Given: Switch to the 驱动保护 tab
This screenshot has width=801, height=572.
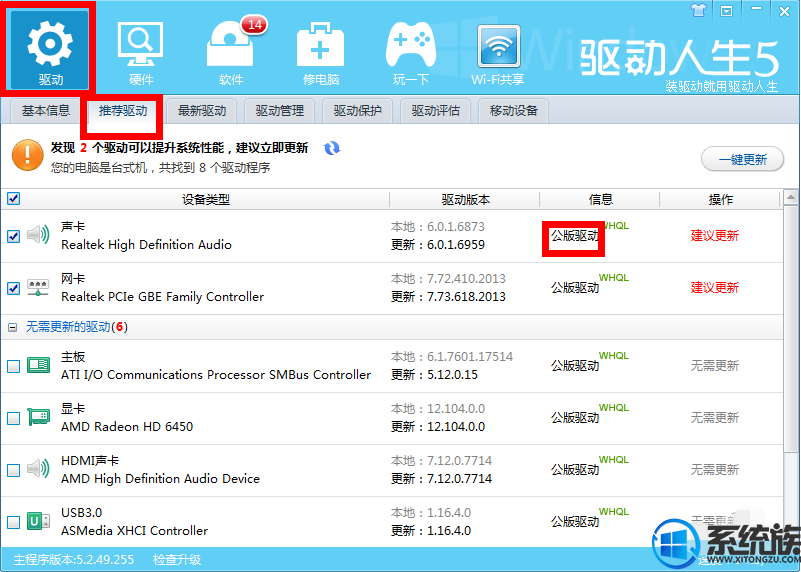Looking at the screenshot, I should pyautogui.click(x=358, y=111).
